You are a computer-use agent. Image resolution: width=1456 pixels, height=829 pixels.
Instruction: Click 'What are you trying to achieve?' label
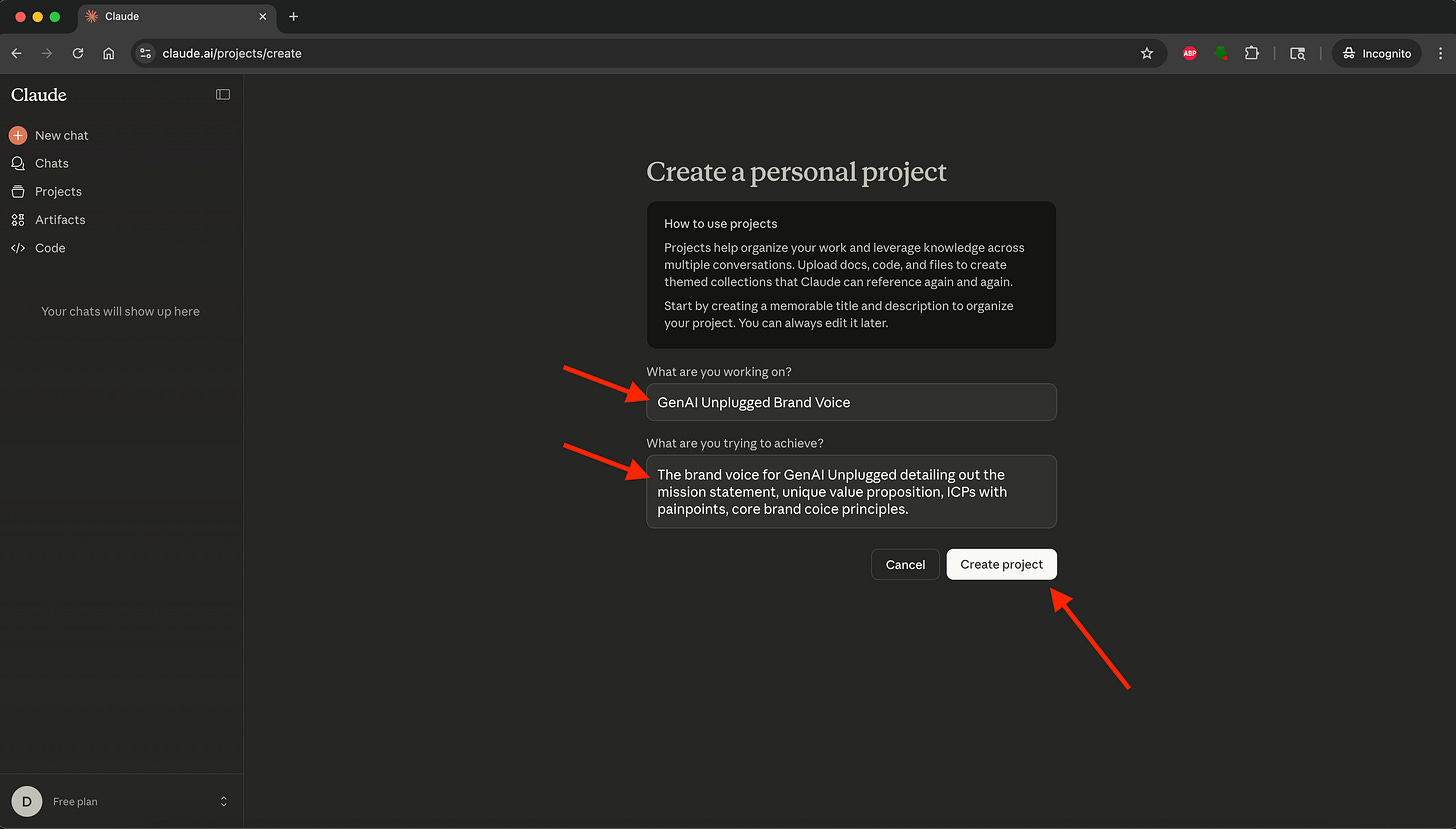[735, 443]
